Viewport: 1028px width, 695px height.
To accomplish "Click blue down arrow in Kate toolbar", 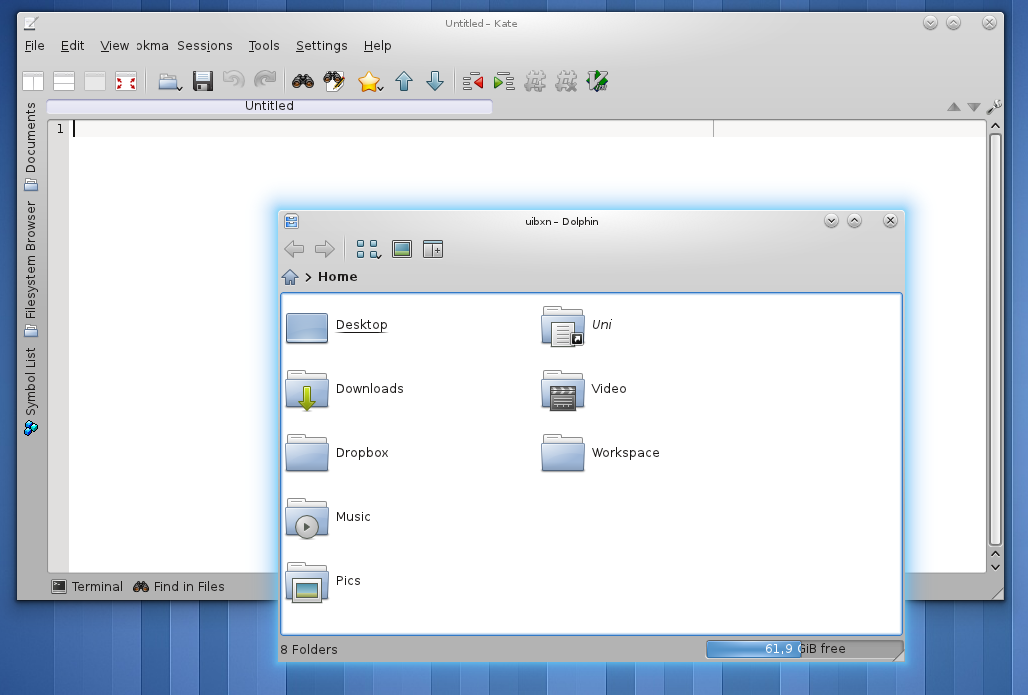I will (x=435, y=81).
